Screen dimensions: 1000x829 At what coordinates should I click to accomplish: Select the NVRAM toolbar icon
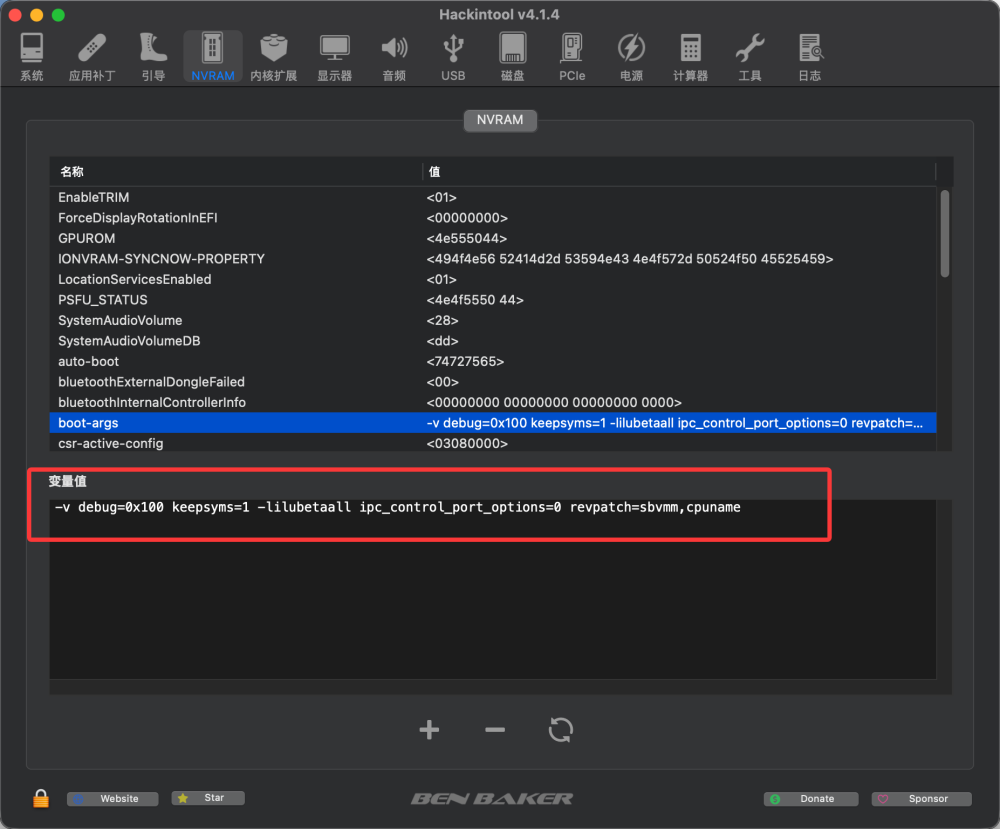tap(212, 57)
